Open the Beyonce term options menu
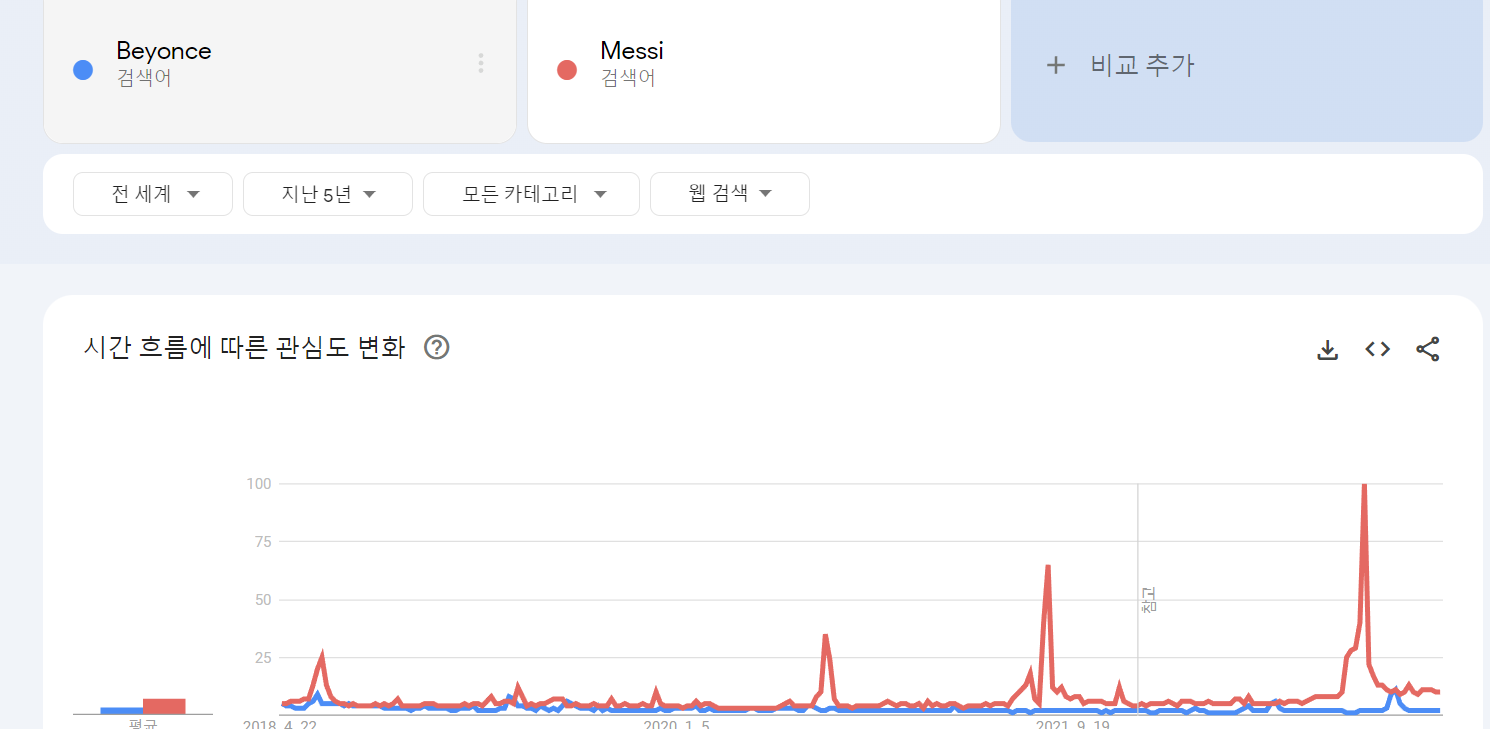The height and width of the screenshot is (729, 1490). coord(481,64)
